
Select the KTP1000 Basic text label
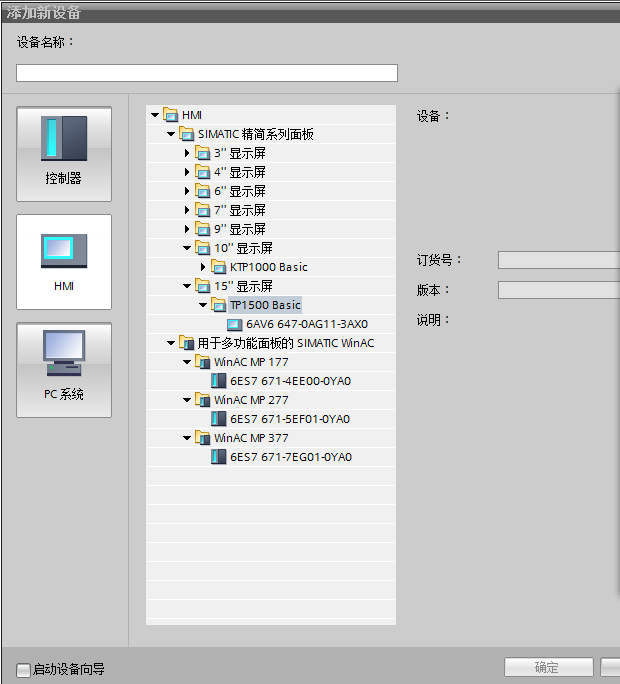coord(269,267)
